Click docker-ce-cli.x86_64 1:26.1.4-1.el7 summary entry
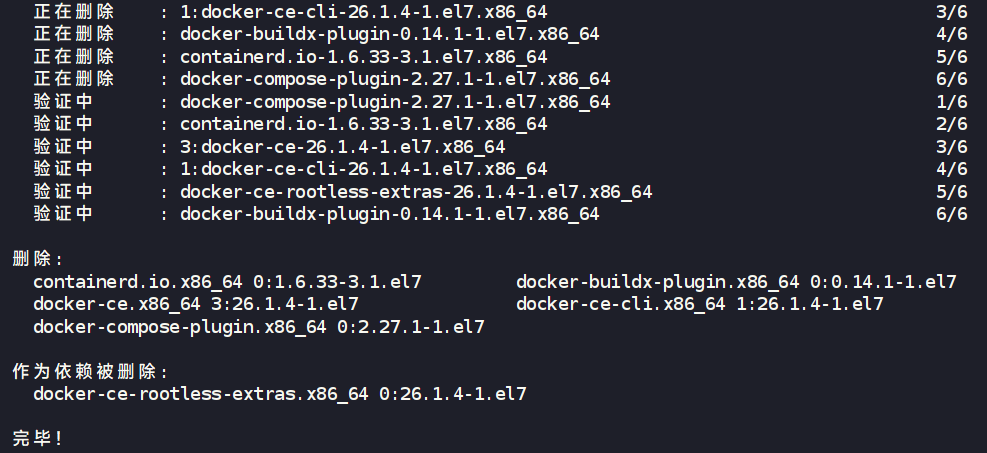Screen dimensions: 987x453 click(700, 304)
